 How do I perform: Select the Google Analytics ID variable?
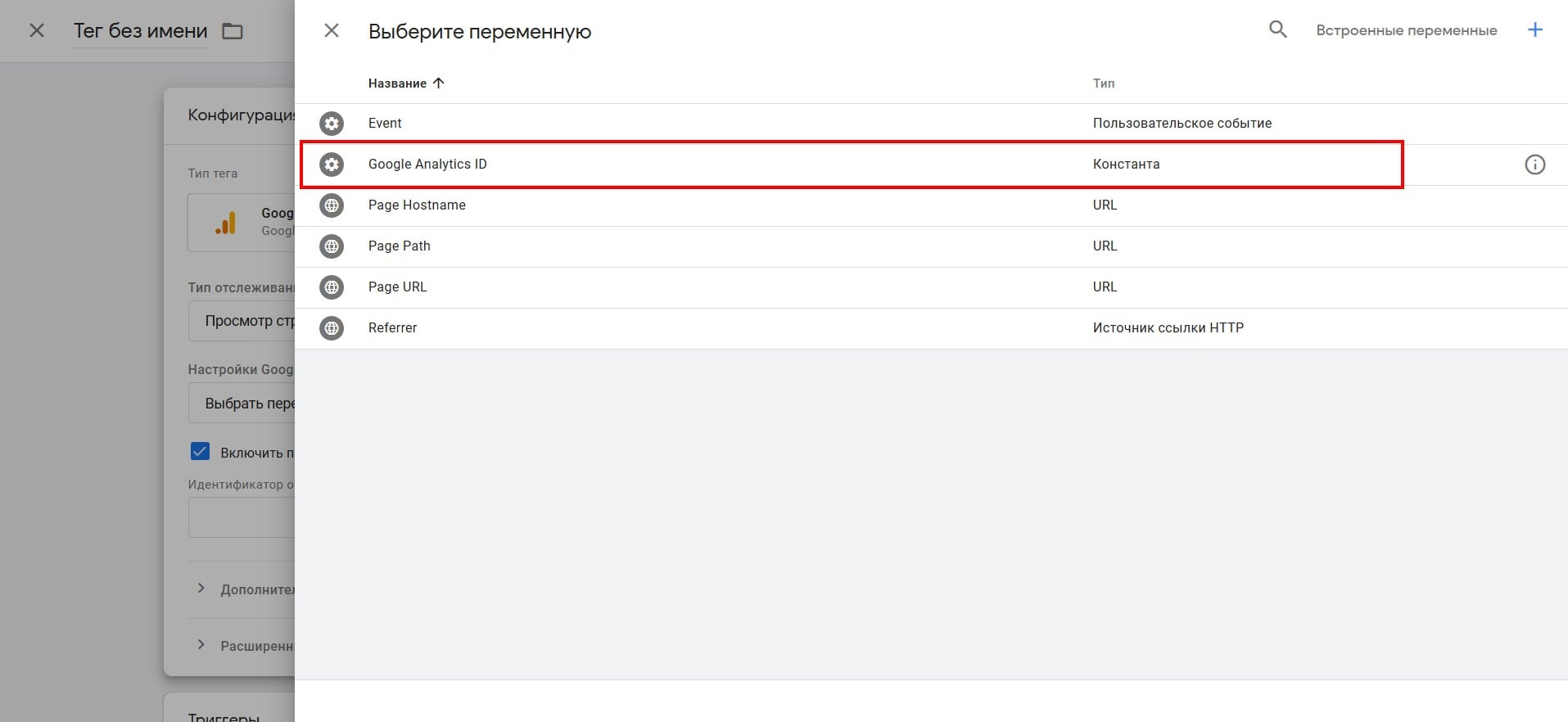427,165
